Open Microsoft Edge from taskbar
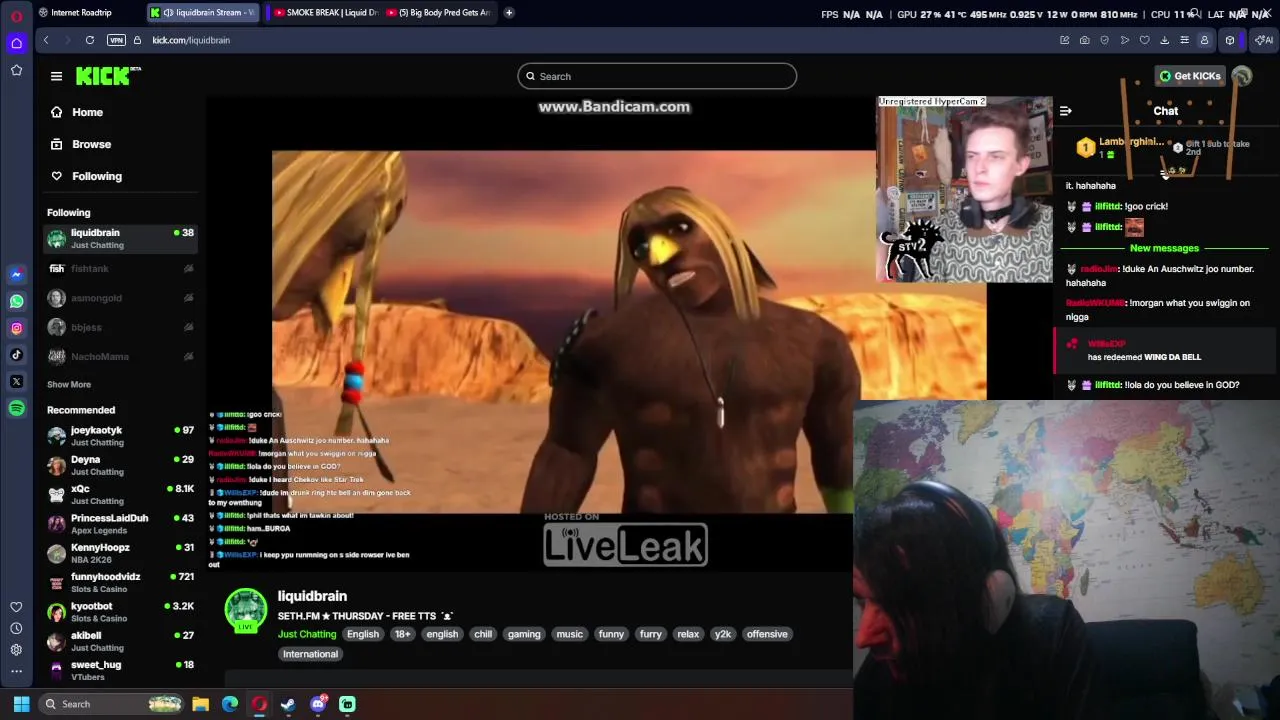This screenshot has width=1280, height=720. point(230,704)
